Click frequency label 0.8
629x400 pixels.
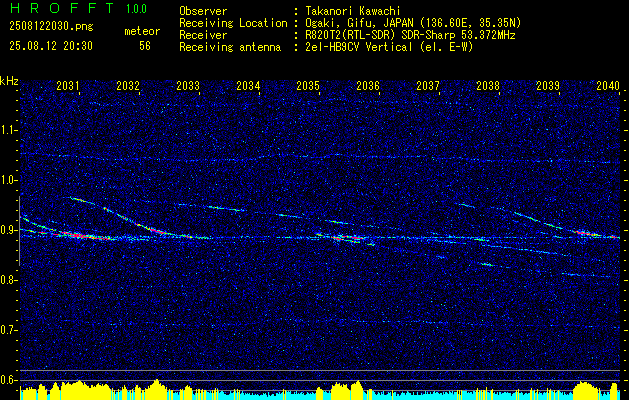click(9, 280)
